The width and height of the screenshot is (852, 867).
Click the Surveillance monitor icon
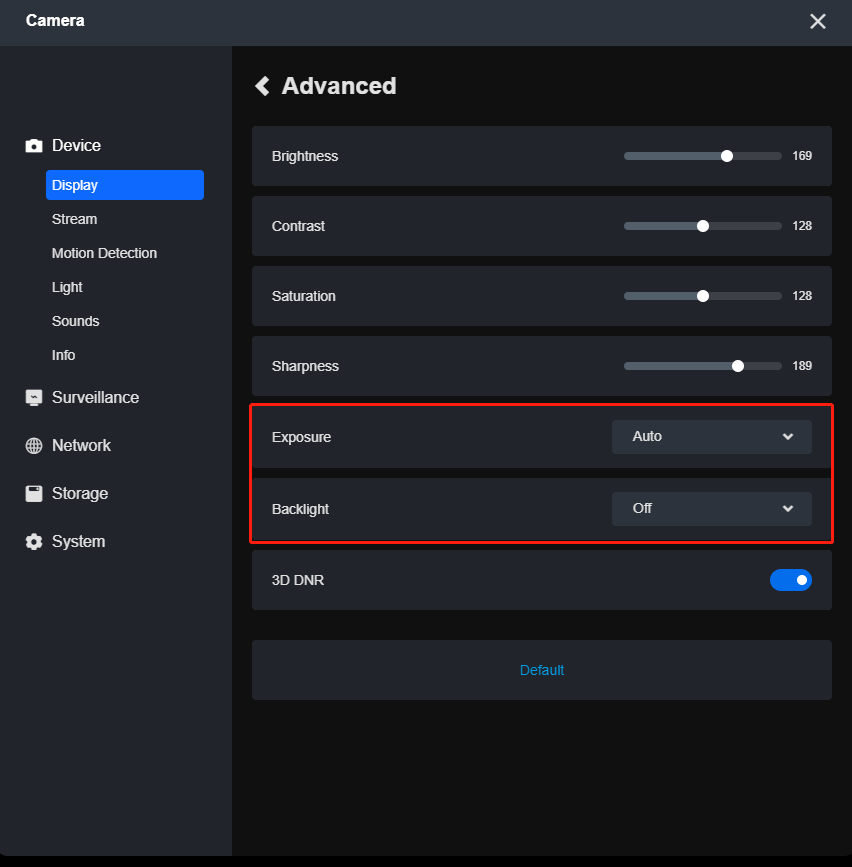coord(34,398)
